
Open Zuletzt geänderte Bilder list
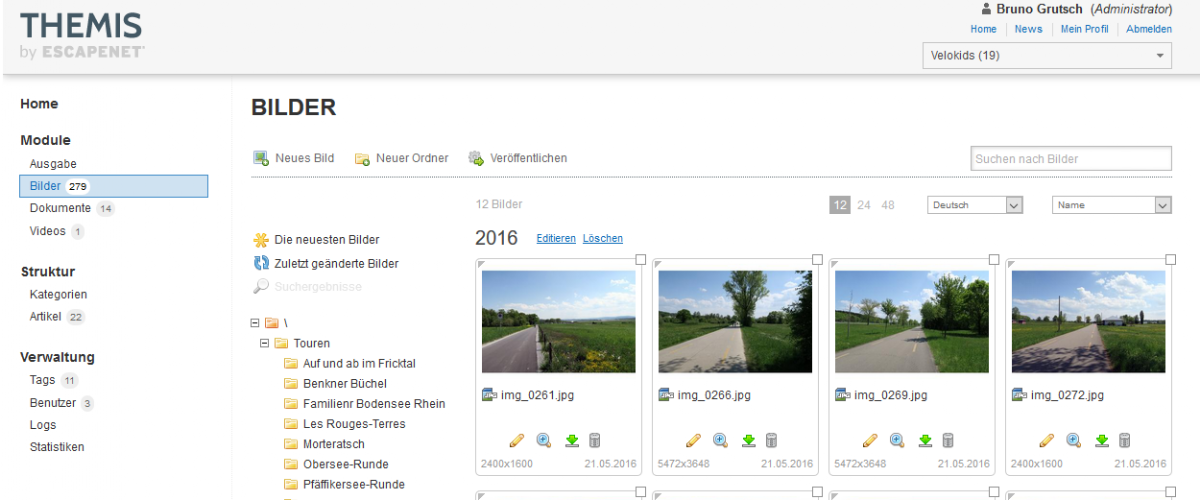tap(336, 264)
